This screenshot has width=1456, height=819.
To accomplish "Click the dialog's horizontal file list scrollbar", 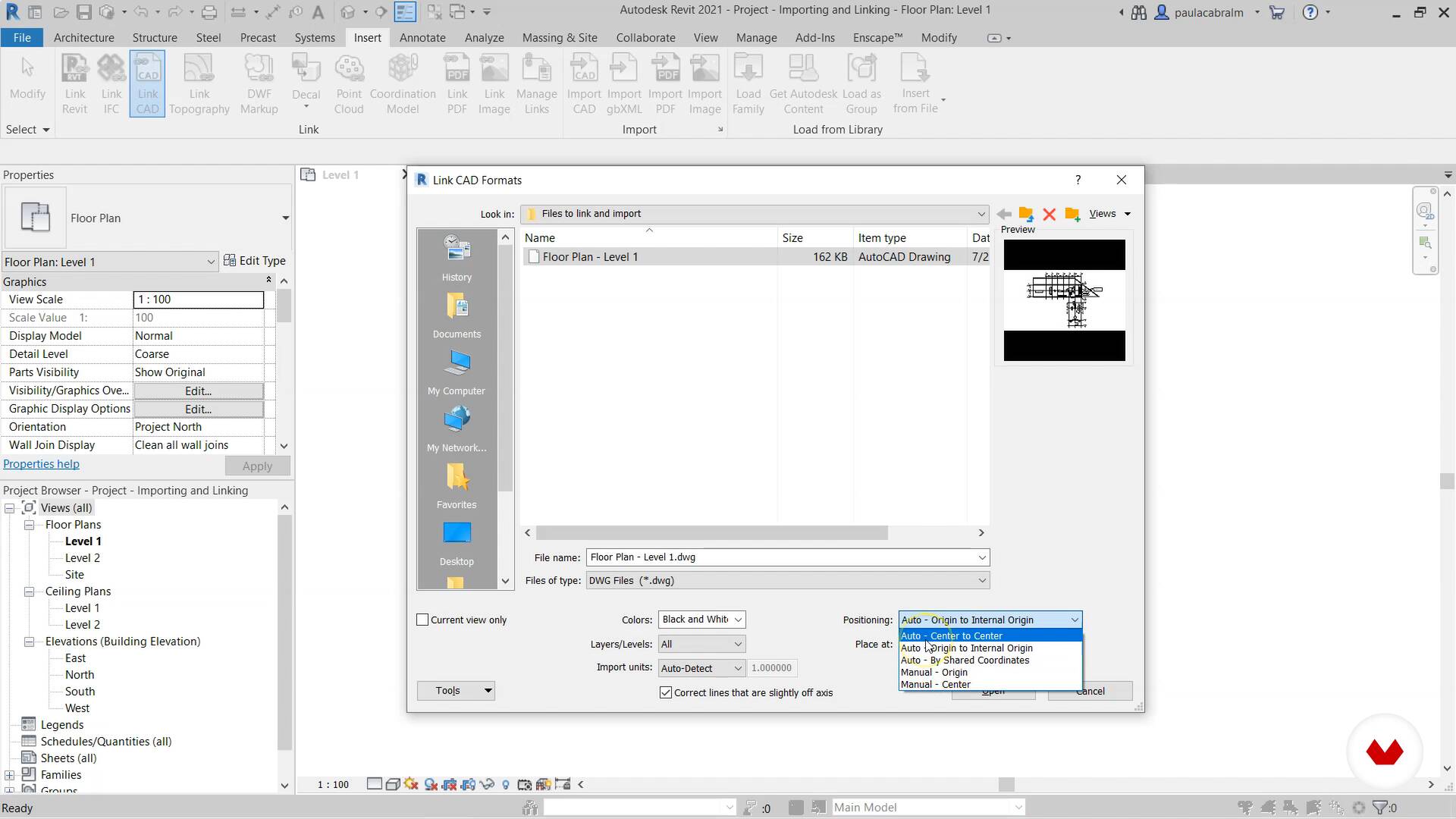I will (x=712, y=533).
